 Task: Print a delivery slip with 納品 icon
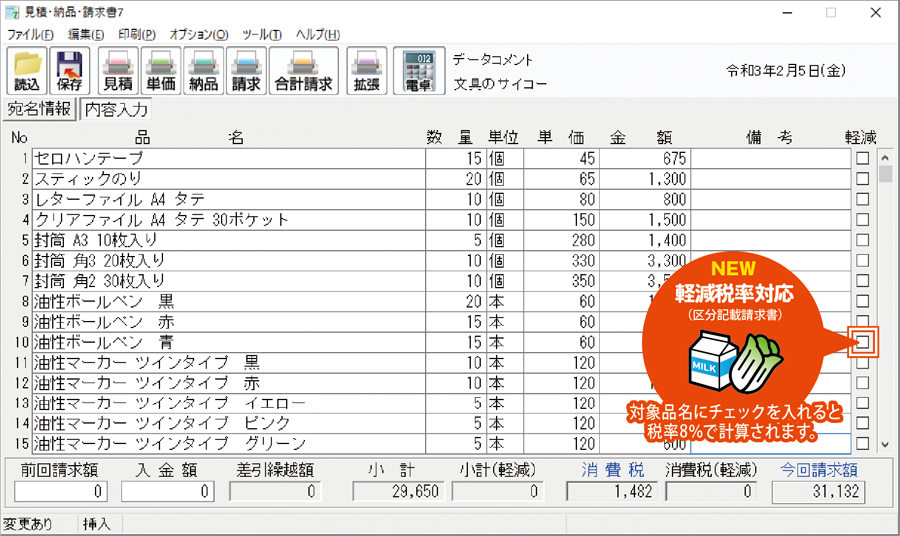tap(203, 71)
